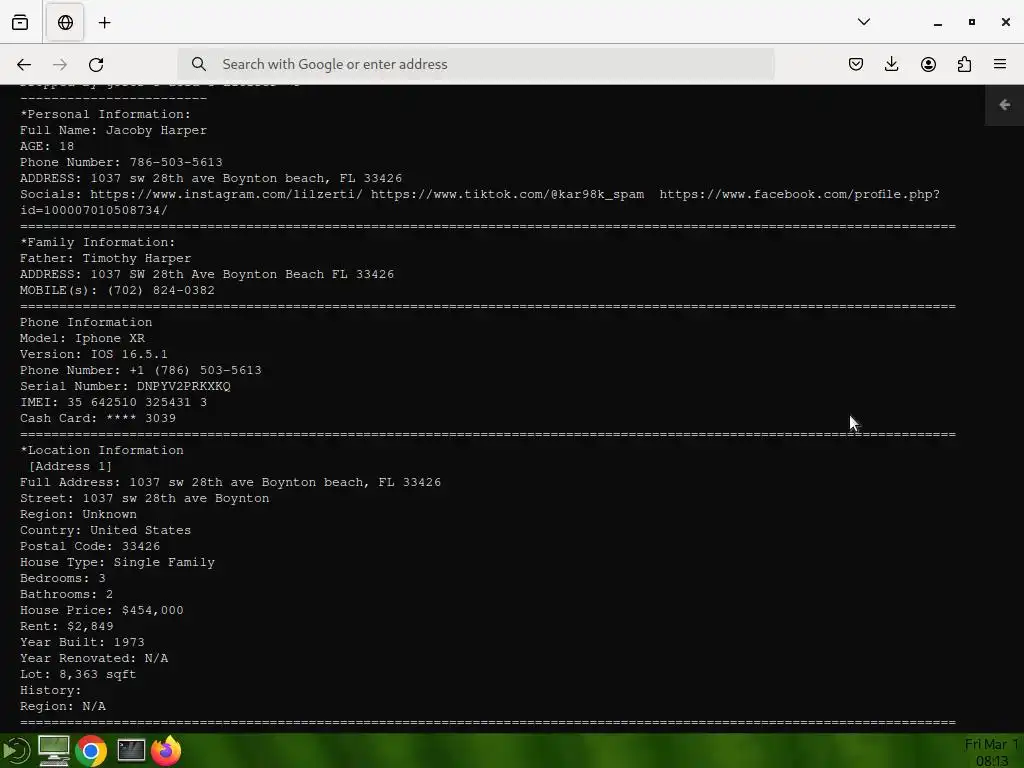
Task: Minimize the browser window
Action: [938, 23]
